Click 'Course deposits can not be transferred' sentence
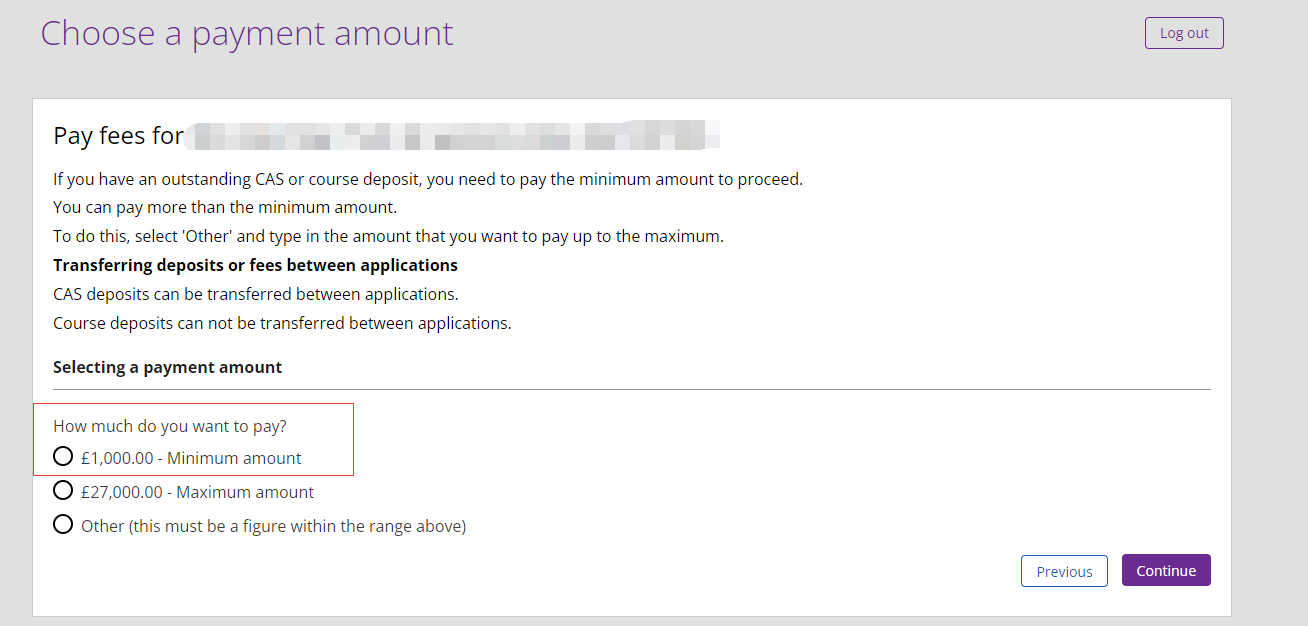The width and height of the screenshot is (1308, 626). click(x=282, y=323)
